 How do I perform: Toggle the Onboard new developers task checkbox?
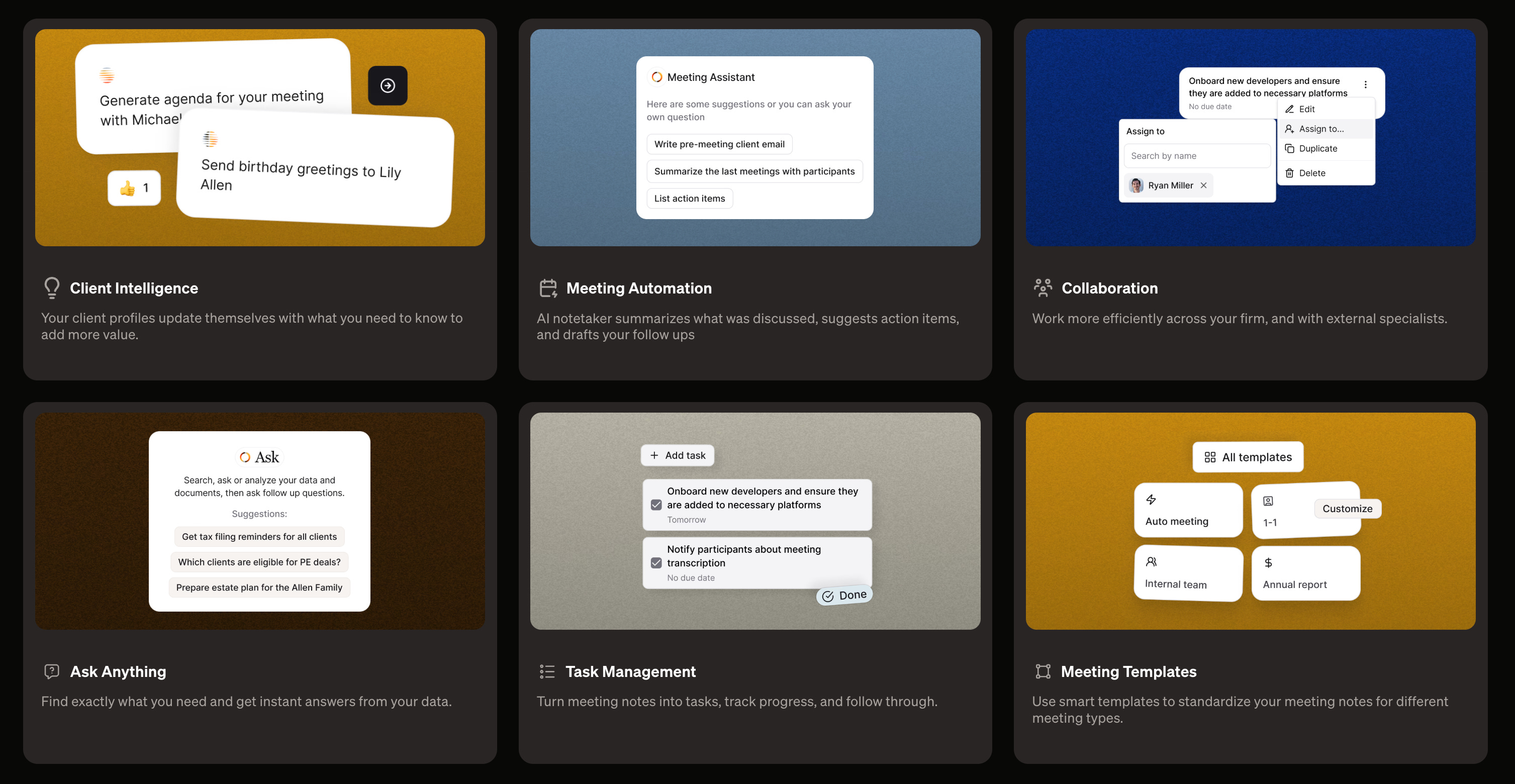tap(656, 505)
